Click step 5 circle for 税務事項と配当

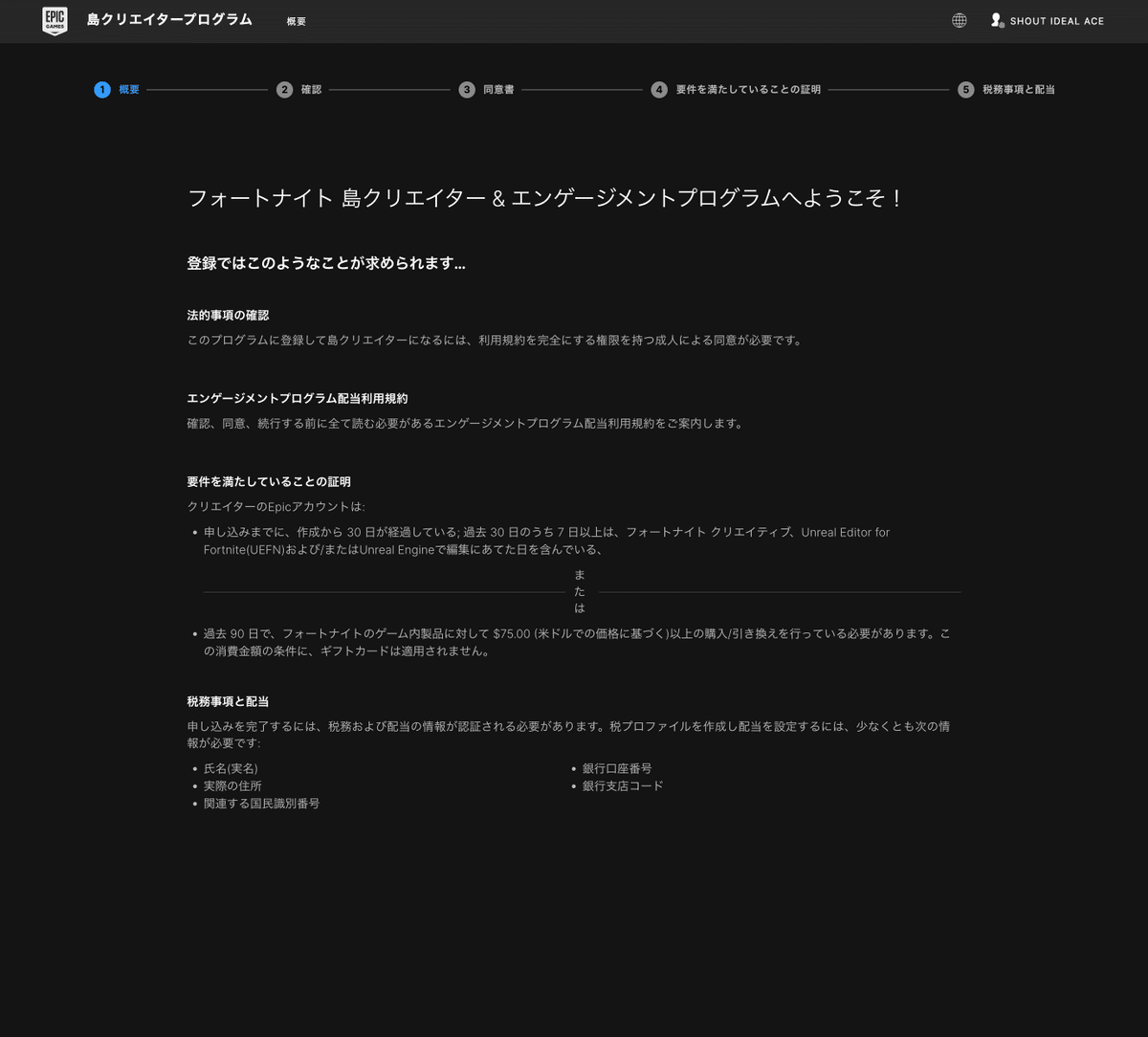click(966, 89)
